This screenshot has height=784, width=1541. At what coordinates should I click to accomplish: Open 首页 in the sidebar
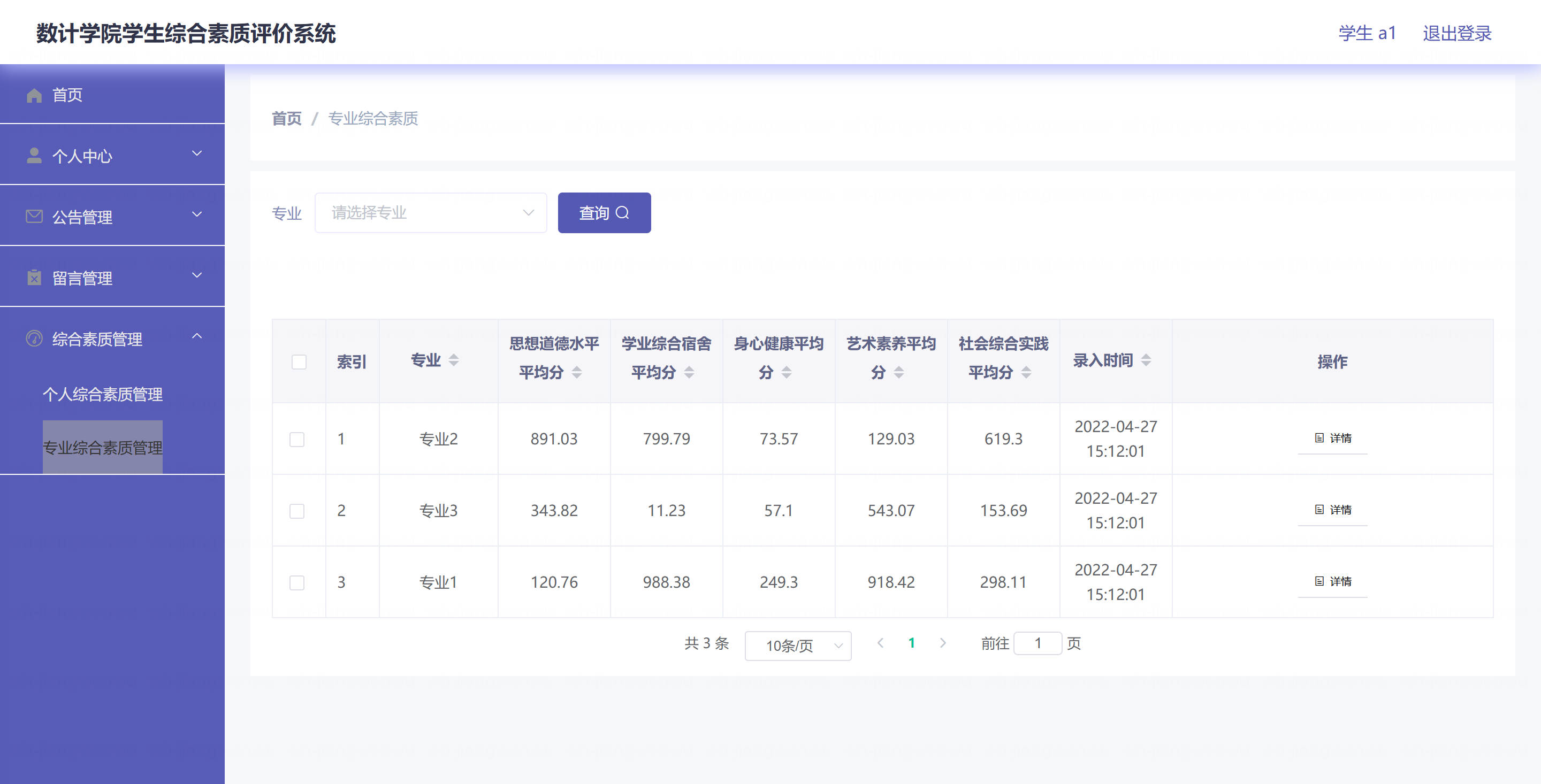pyautogui.click(x=112, y=95)
